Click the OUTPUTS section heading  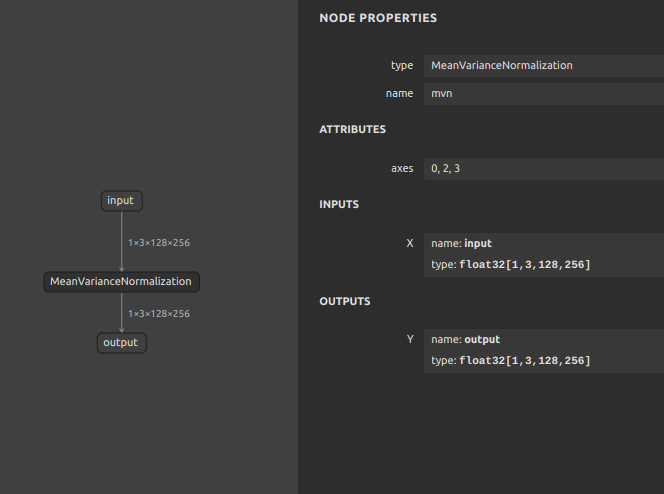345,301
